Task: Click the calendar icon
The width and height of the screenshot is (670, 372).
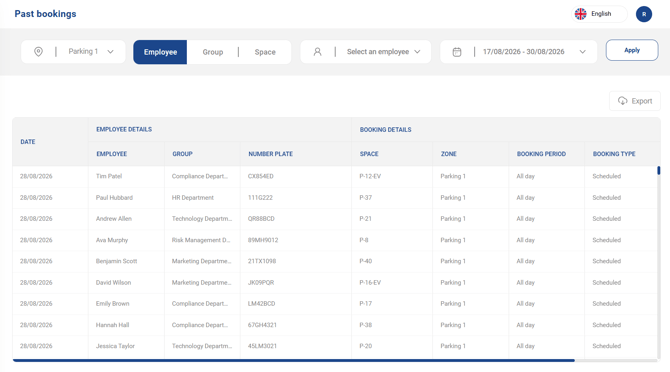Action: [457, 52]
